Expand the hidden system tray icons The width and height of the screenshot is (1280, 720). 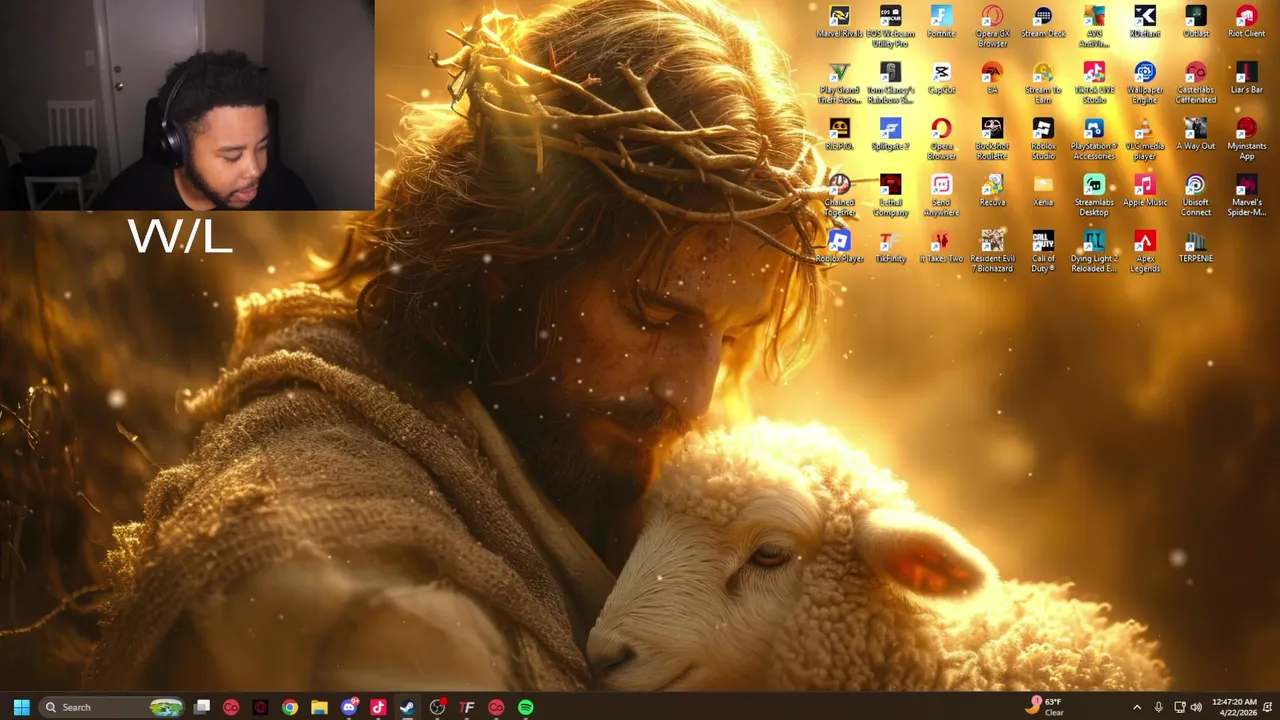click(x=1137, y=707)
